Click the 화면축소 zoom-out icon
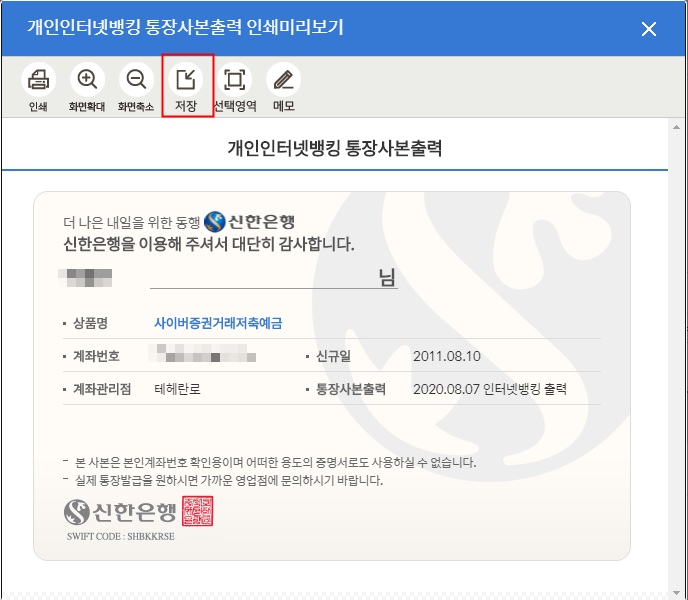Image resolution: width=688 pixels, height=600 pixels. [136, 79]
